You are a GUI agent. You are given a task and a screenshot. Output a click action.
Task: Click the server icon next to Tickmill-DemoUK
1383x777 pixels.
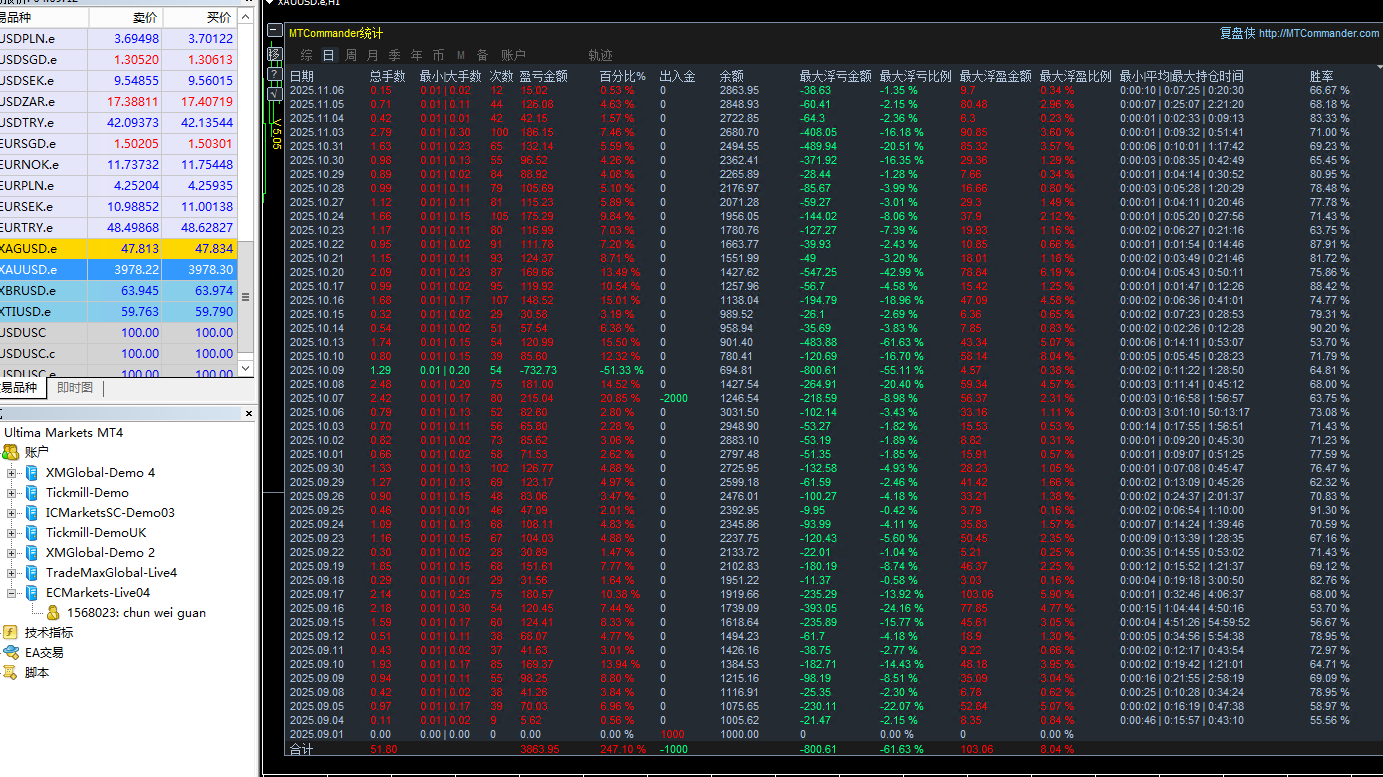click(32, 532)
